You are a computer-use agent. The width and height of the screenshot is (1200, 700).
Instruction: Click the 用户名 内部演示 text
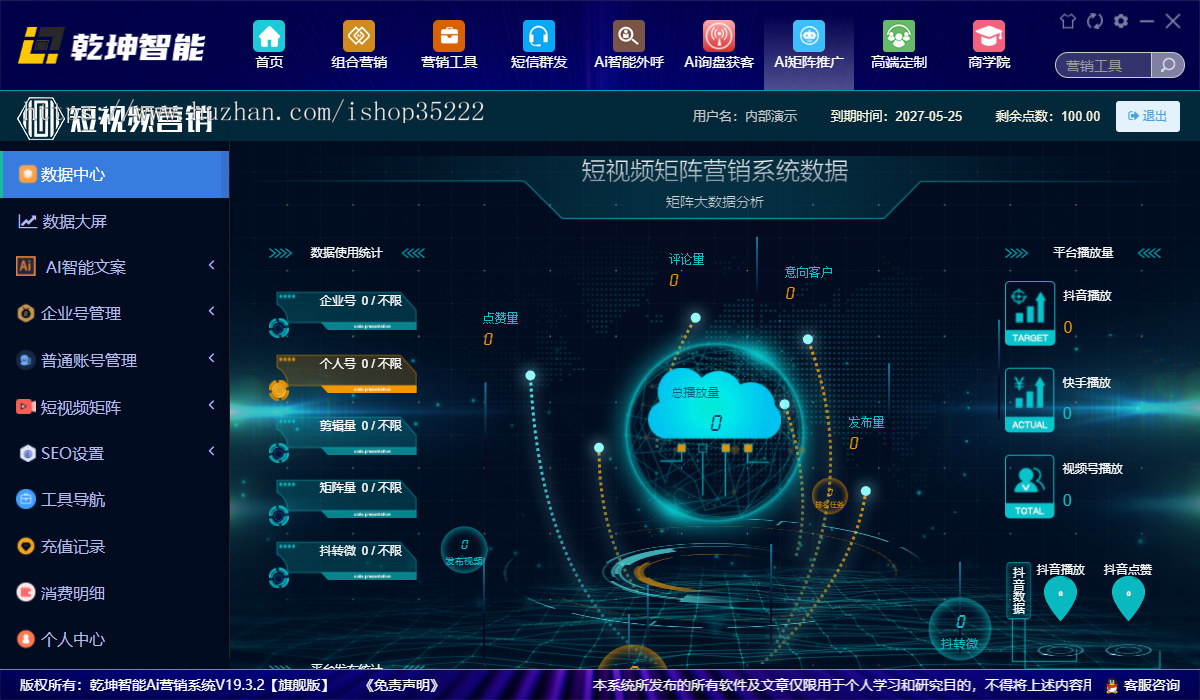745,116
